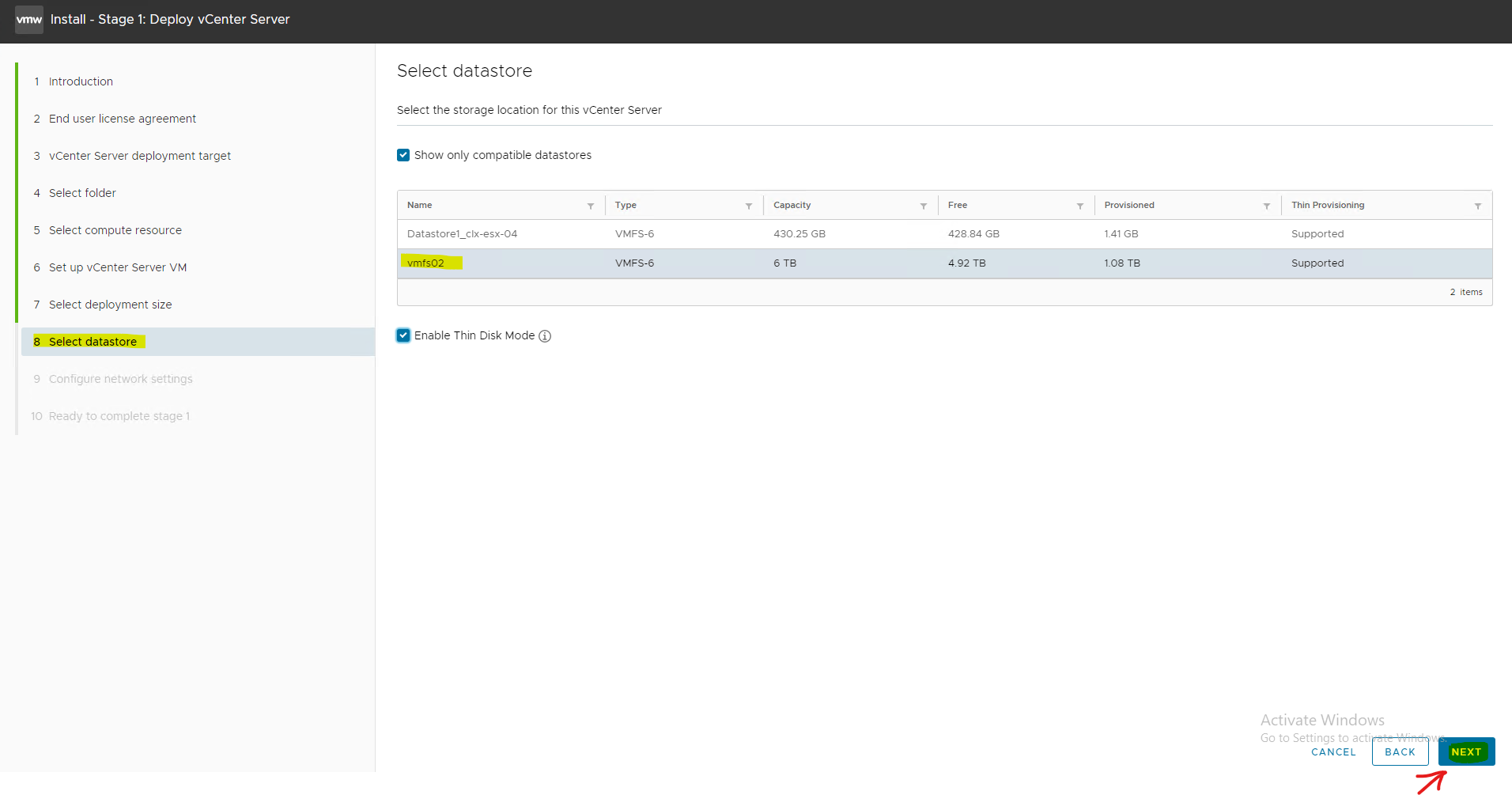1512x795 pixels.
Task: Click VMFS-6 type in vmfs02 row
Action: [634, 263]
